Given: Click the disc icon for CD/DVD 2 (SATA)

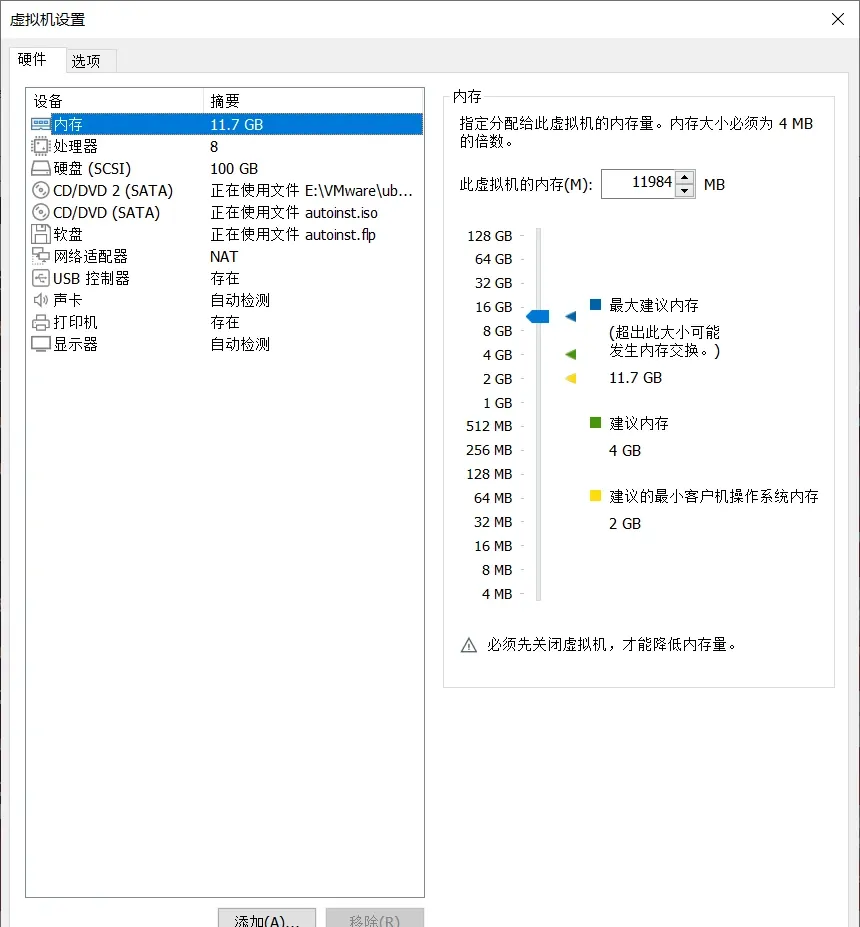Looking at the screenshot, I should pyautogui.click(x=40, y=190).
